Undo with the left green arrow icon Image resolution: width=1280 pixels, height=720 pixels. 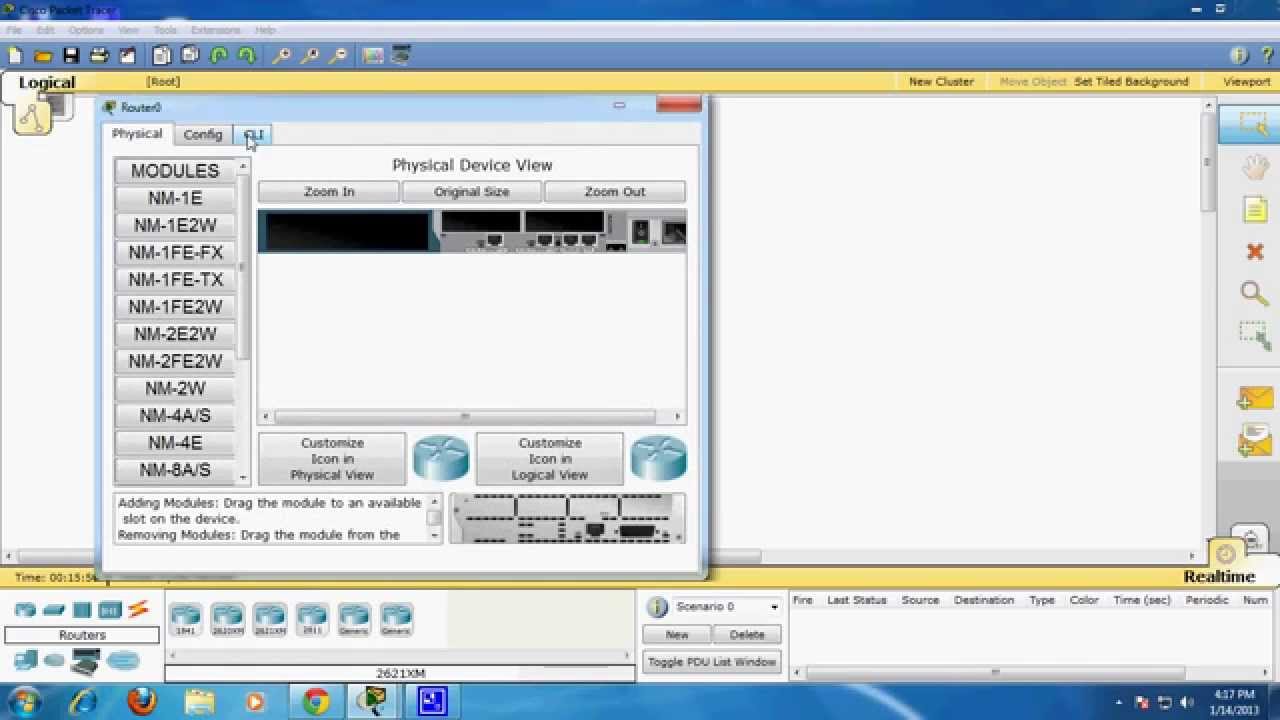(x=218, y=56)
